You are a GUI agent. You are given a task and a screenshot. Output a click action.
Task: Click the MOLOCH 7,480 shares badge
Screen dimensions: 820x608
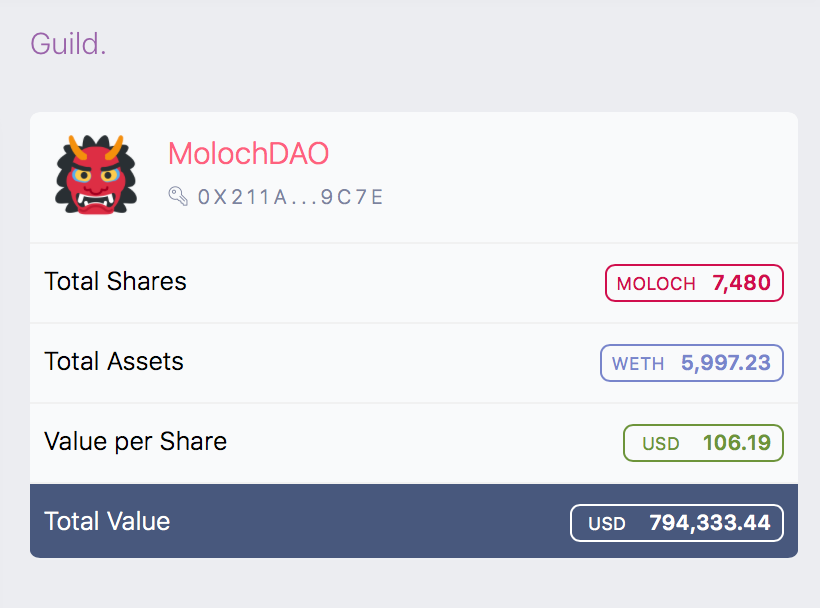pos(694,283)
